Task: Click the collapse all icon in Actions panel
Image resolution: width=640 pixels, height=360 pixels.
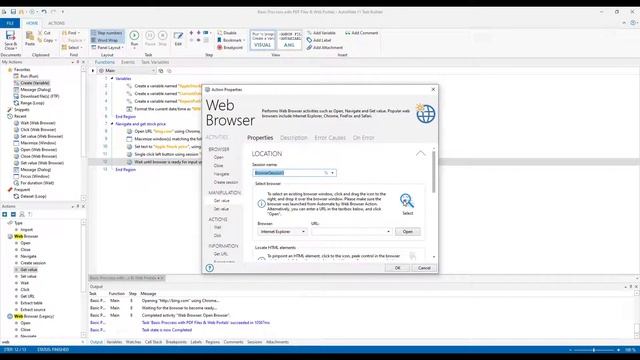Action: (13, 214)
